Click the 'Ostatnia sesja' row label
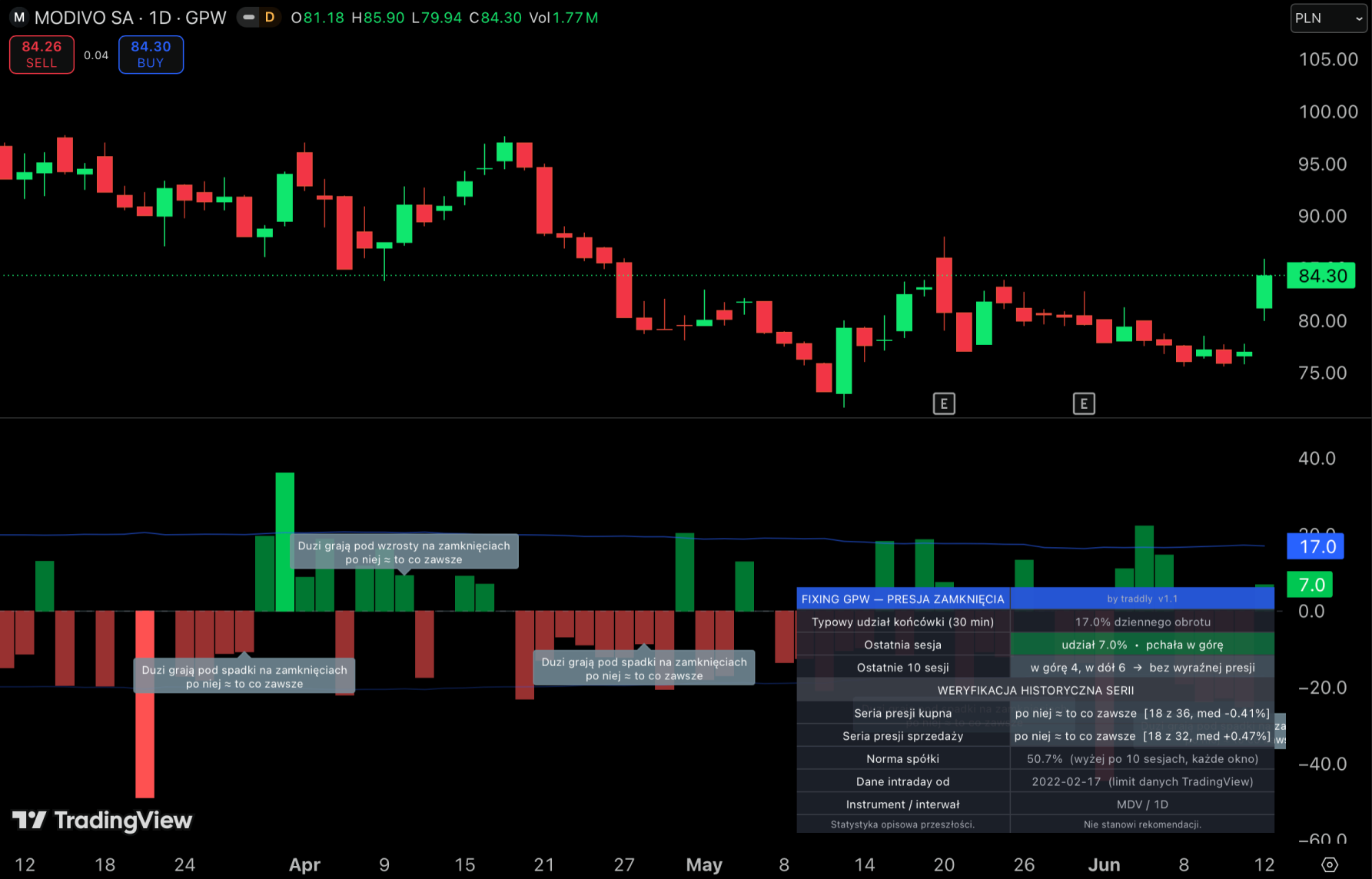This screenshot has height=879, width=1372. click(x=903, y=645)
